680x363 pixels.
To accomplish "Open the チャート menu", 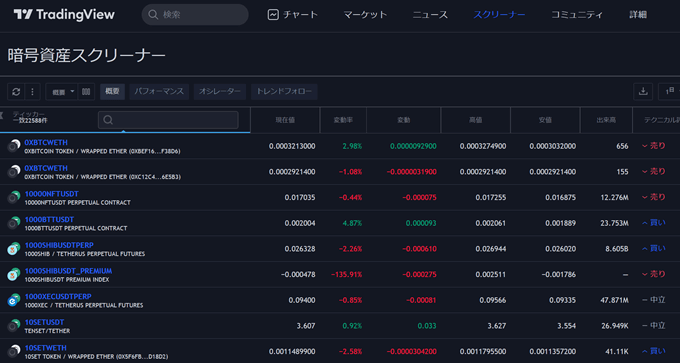I will tap(293, 15).
